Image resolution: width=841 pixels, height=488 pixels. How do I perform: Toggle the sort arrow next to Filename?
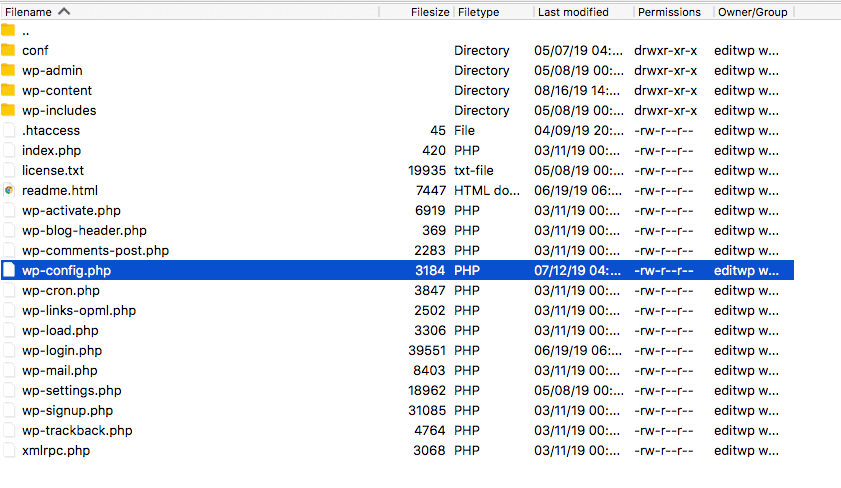tap(64, 12)
